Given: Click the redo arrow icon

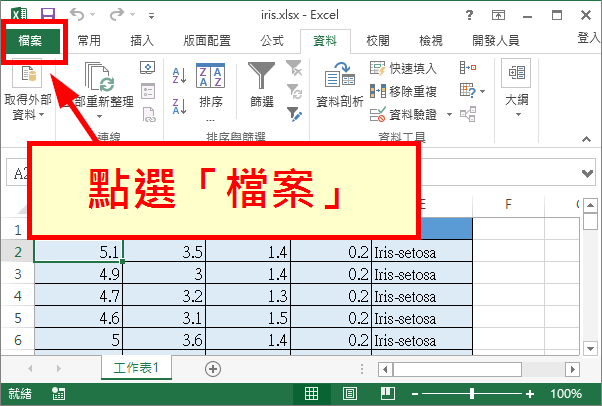Looking at the screenshot, I should (117, 15).
